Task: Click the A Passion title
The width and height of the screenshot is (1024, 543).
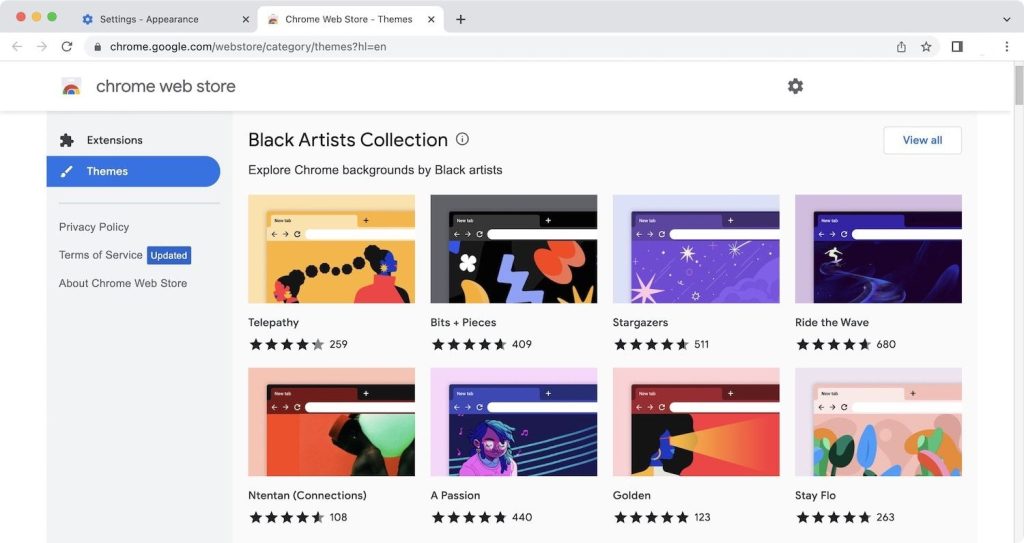Action: click(455, 495)
